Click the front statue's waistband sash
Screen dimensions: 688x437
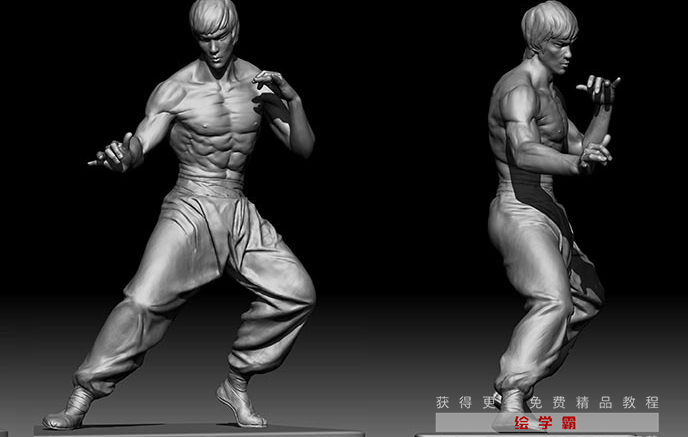pos(210,184)
